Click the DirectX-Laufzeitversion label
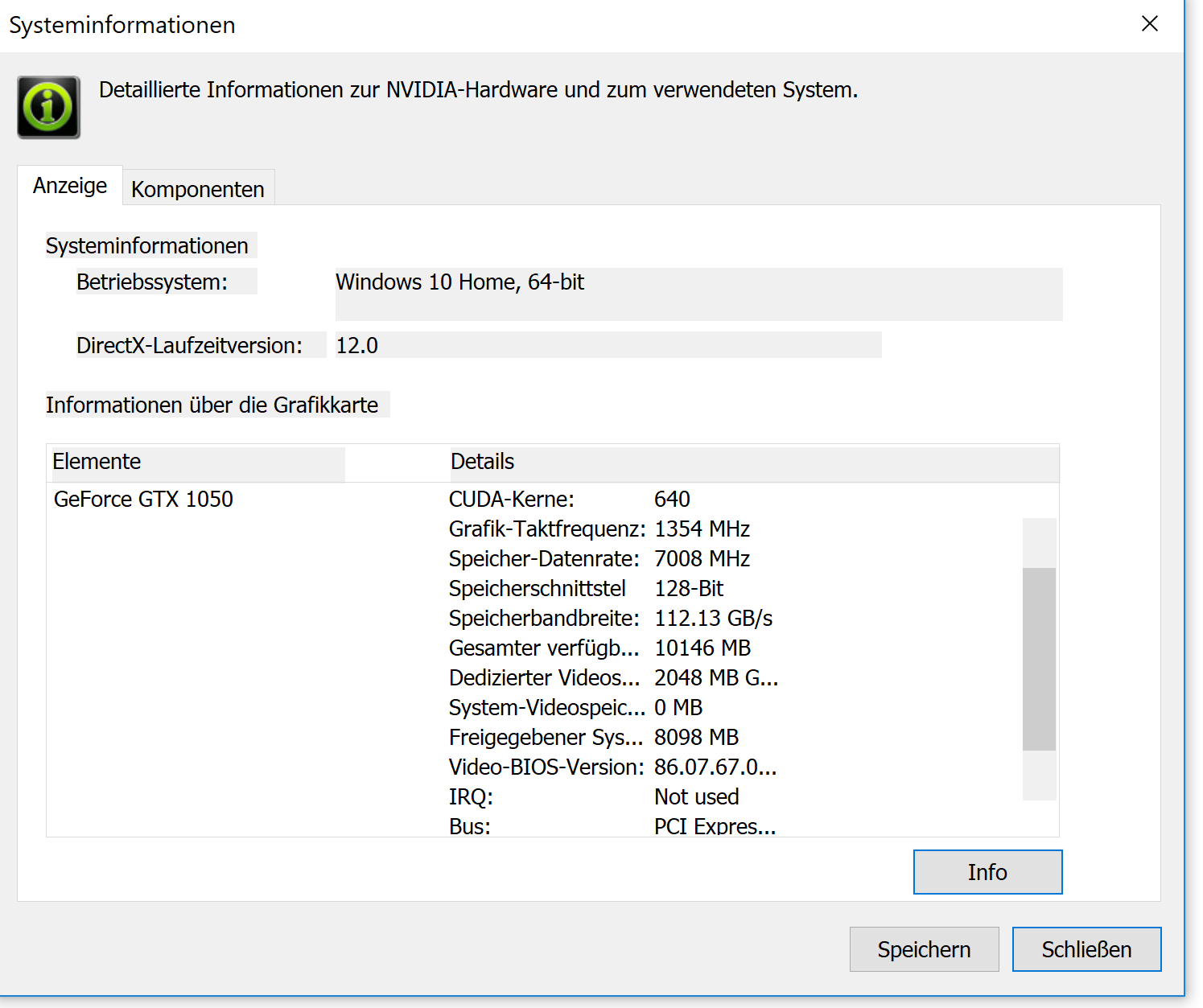Screen dimensions: 1203x1008 point(189,346)
